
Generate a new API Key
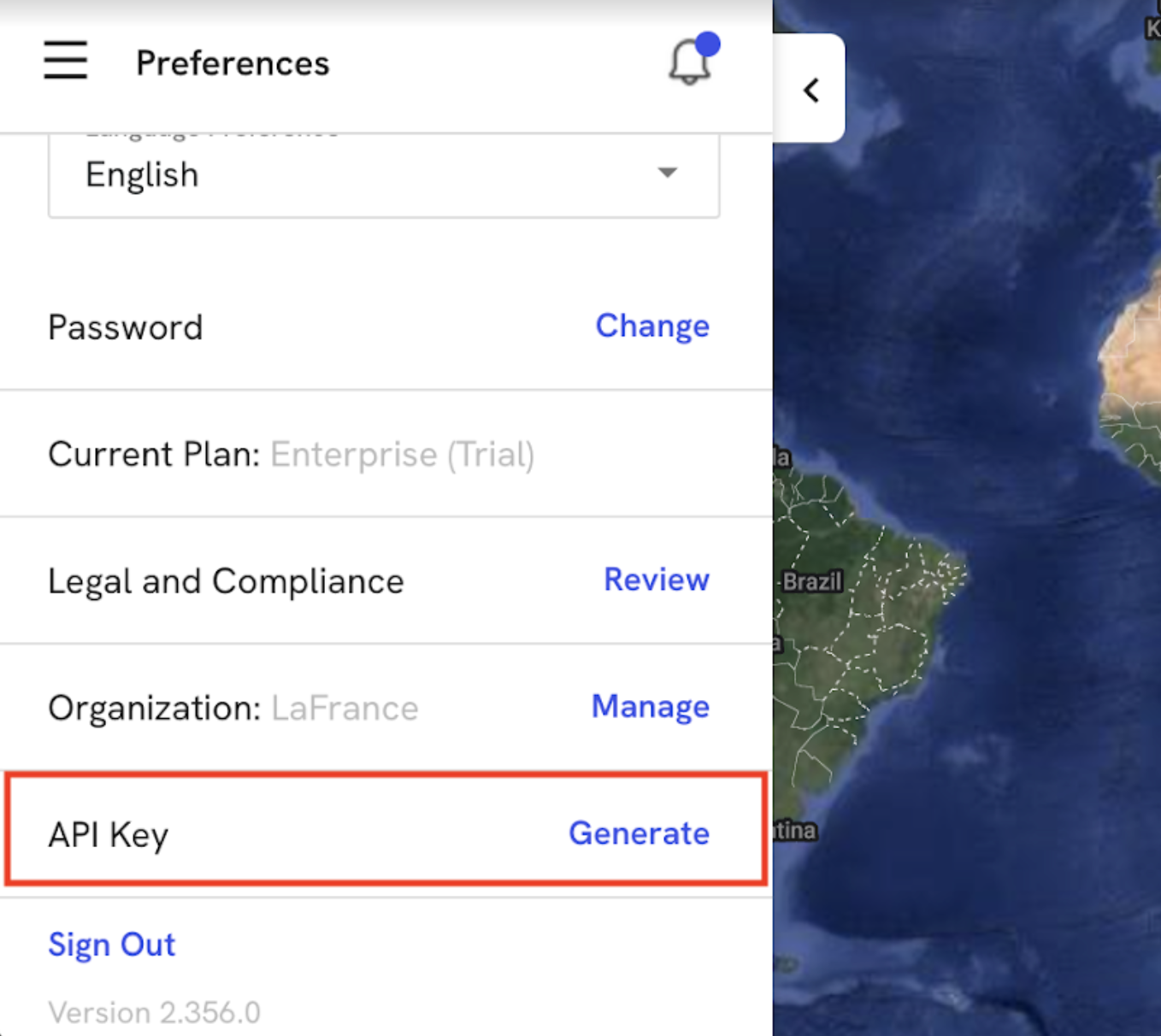click(639, 833)
